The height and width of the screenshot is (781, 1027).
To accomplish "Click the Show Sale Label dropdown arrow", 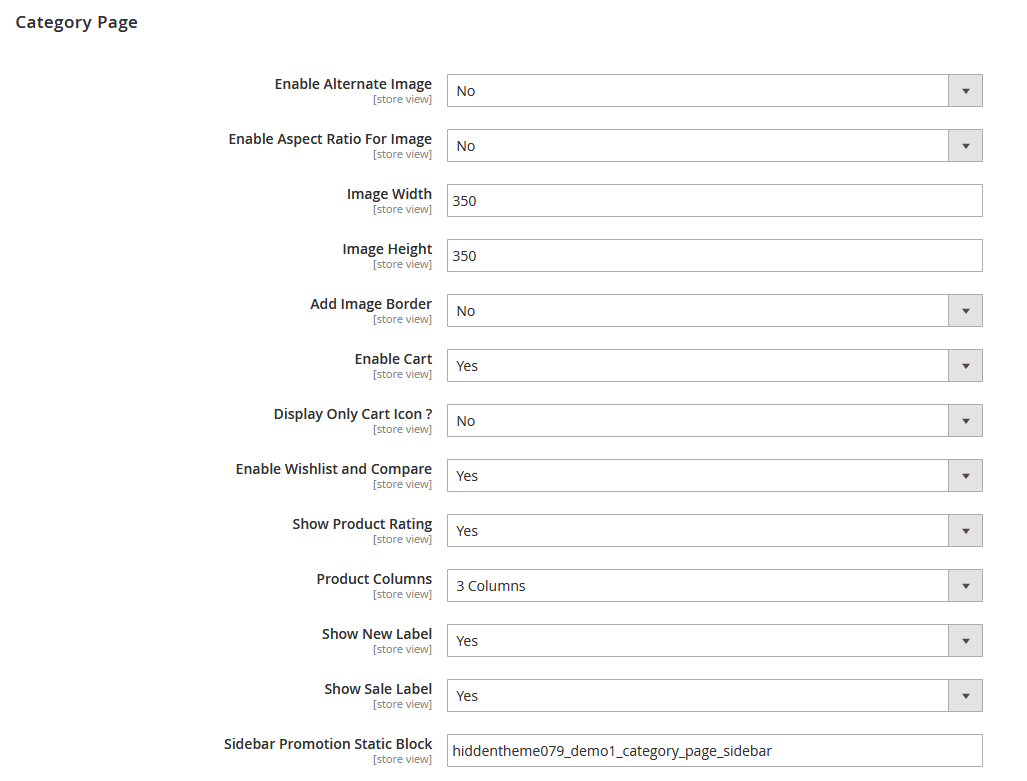I will pyautogui.click(x=964, y=695).
